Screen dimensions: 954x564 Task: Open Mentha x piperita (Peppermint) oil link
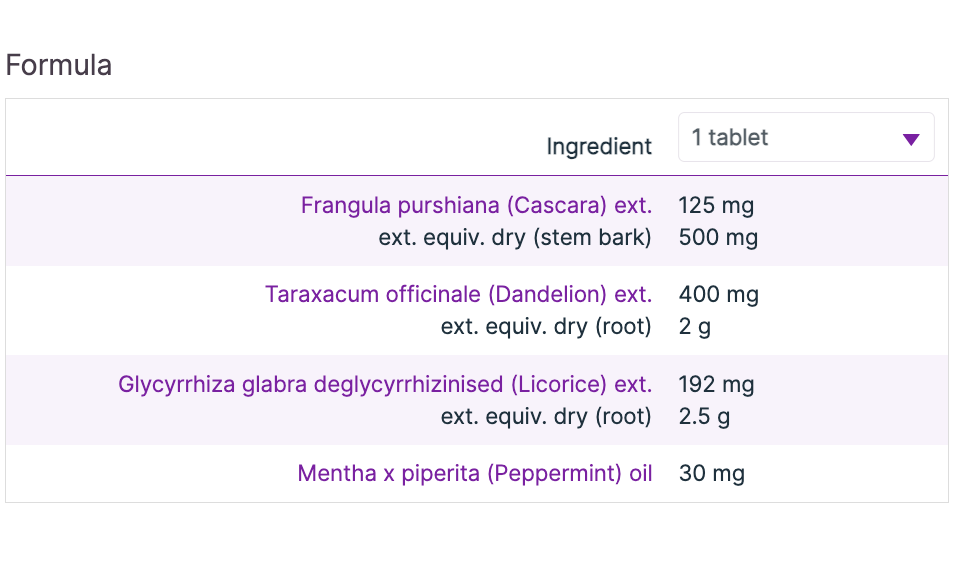click(474, 473)
